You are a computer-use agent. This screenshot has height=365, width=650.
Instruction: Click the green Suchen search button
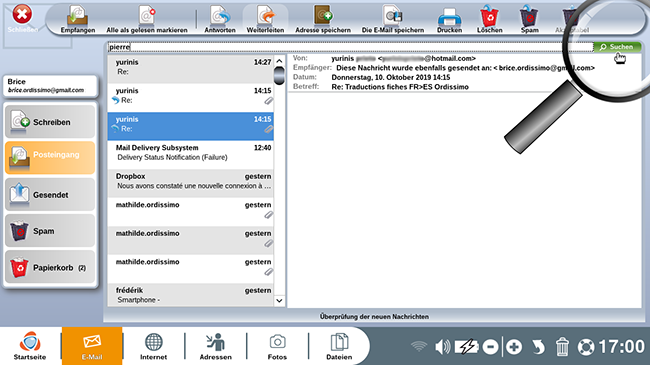point(617,47)
